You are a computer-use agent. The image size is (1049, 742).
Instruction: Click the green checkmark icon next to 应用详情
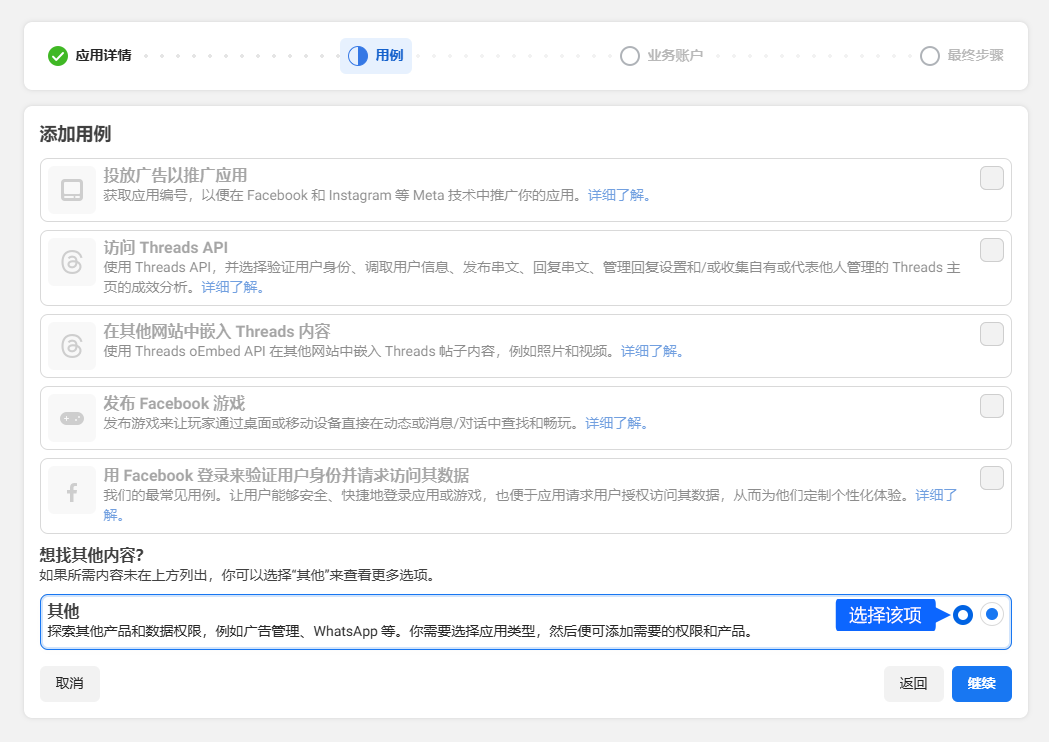click(x=58, y=56)
